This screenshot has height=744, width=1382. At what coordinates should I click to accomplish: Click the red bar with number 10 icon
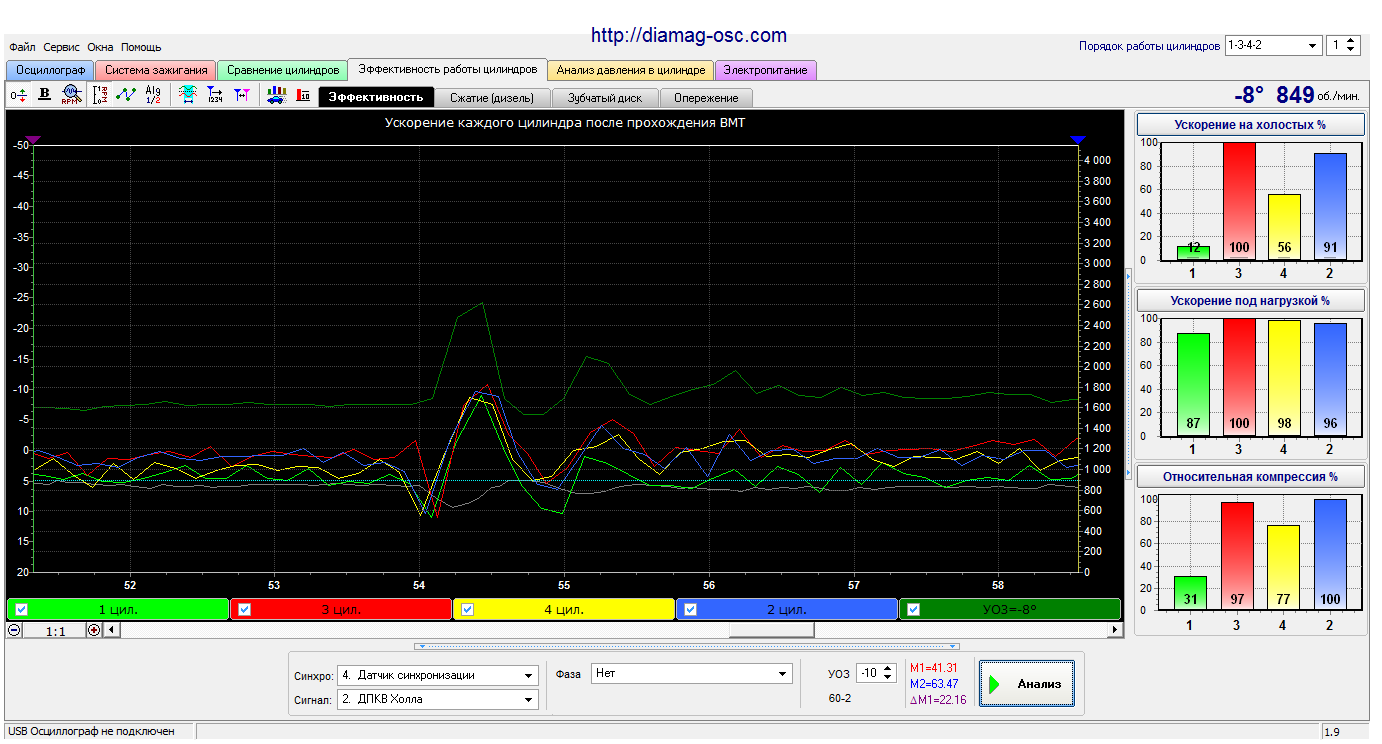tap(304, 95)
